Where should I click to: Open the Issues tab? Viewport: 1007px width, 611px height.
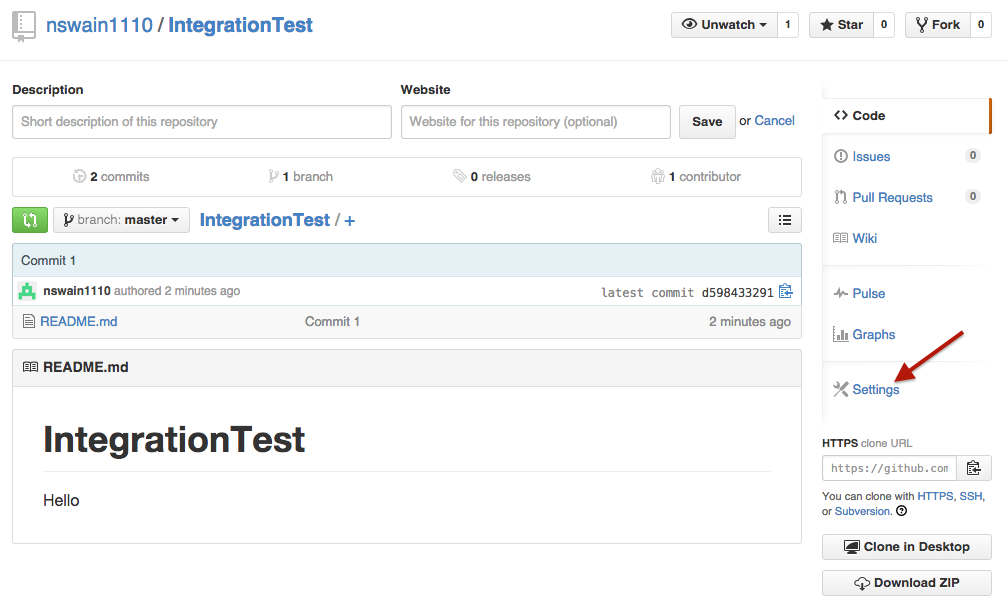point(871,157)
